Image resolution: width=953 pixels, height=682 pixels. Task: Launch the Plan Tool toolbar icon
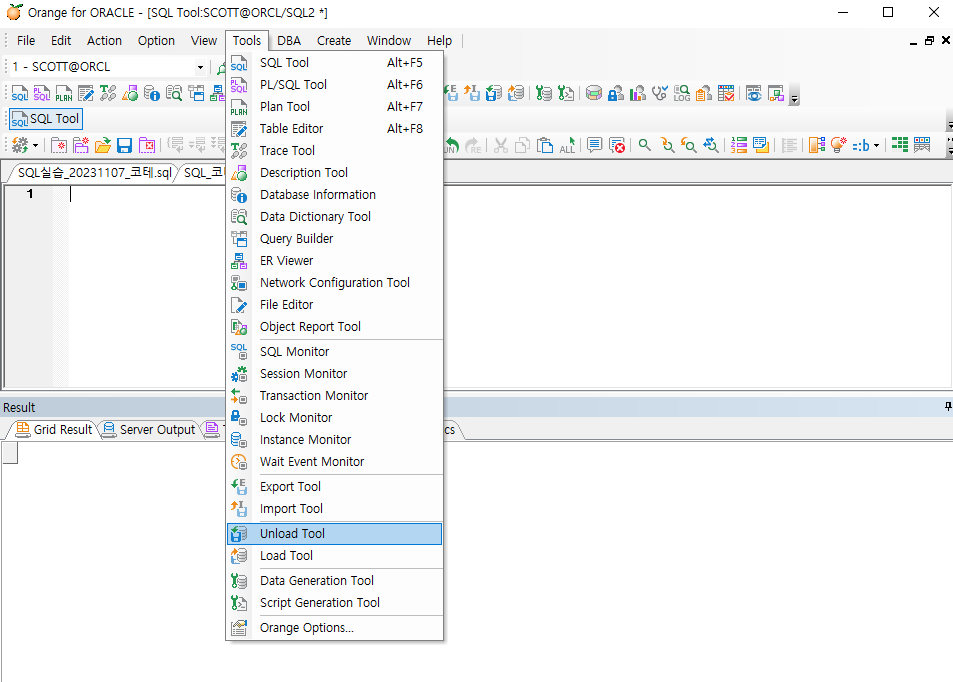point(63,94)
